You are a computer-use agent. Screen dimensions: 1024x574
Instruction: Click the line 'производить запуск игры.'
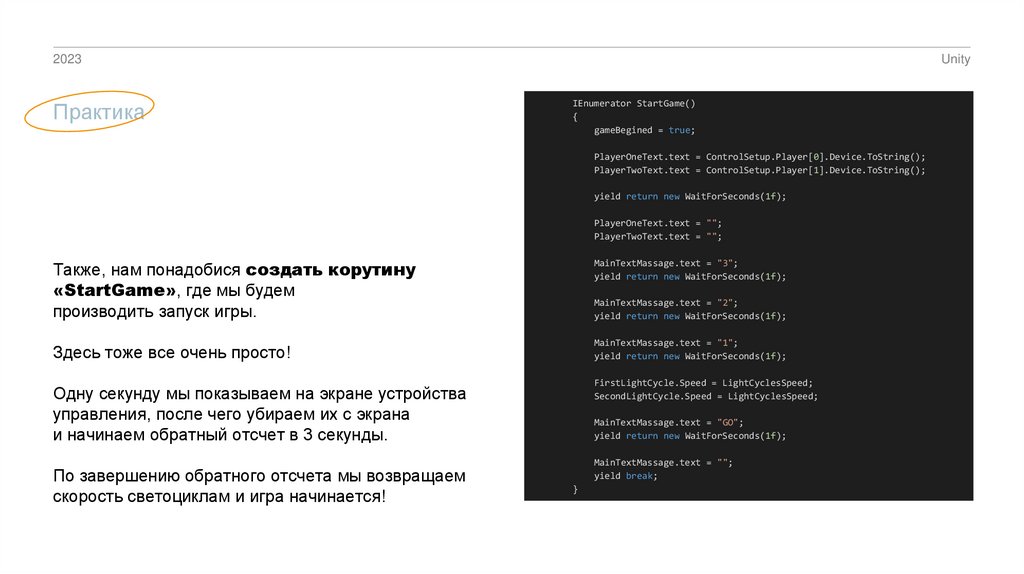point(155,311)
